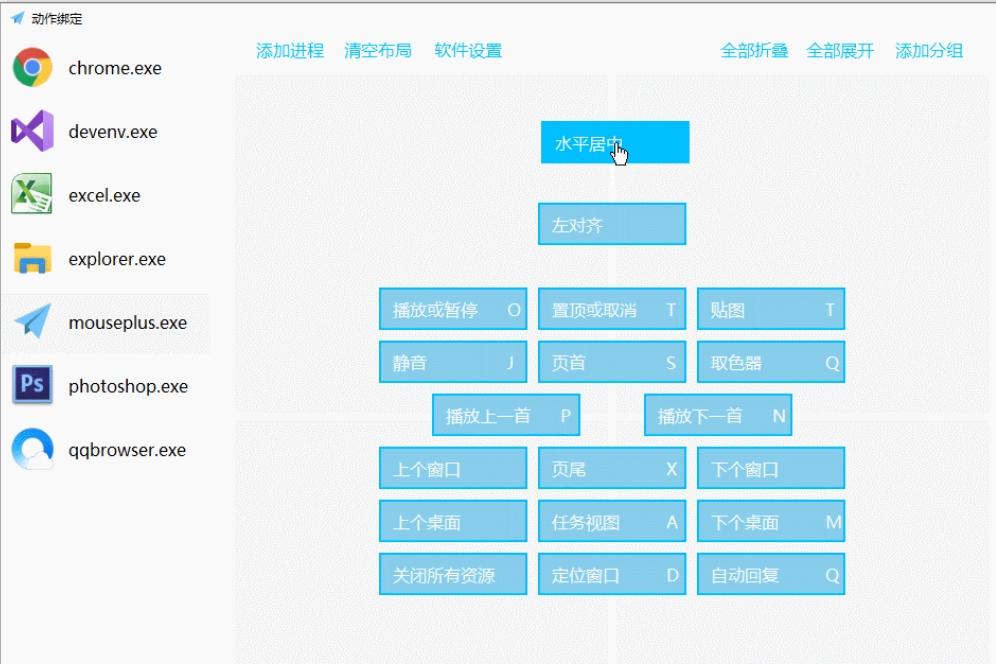Click 添加分组 to add a group
996x664 pixels.
[929, 51]
